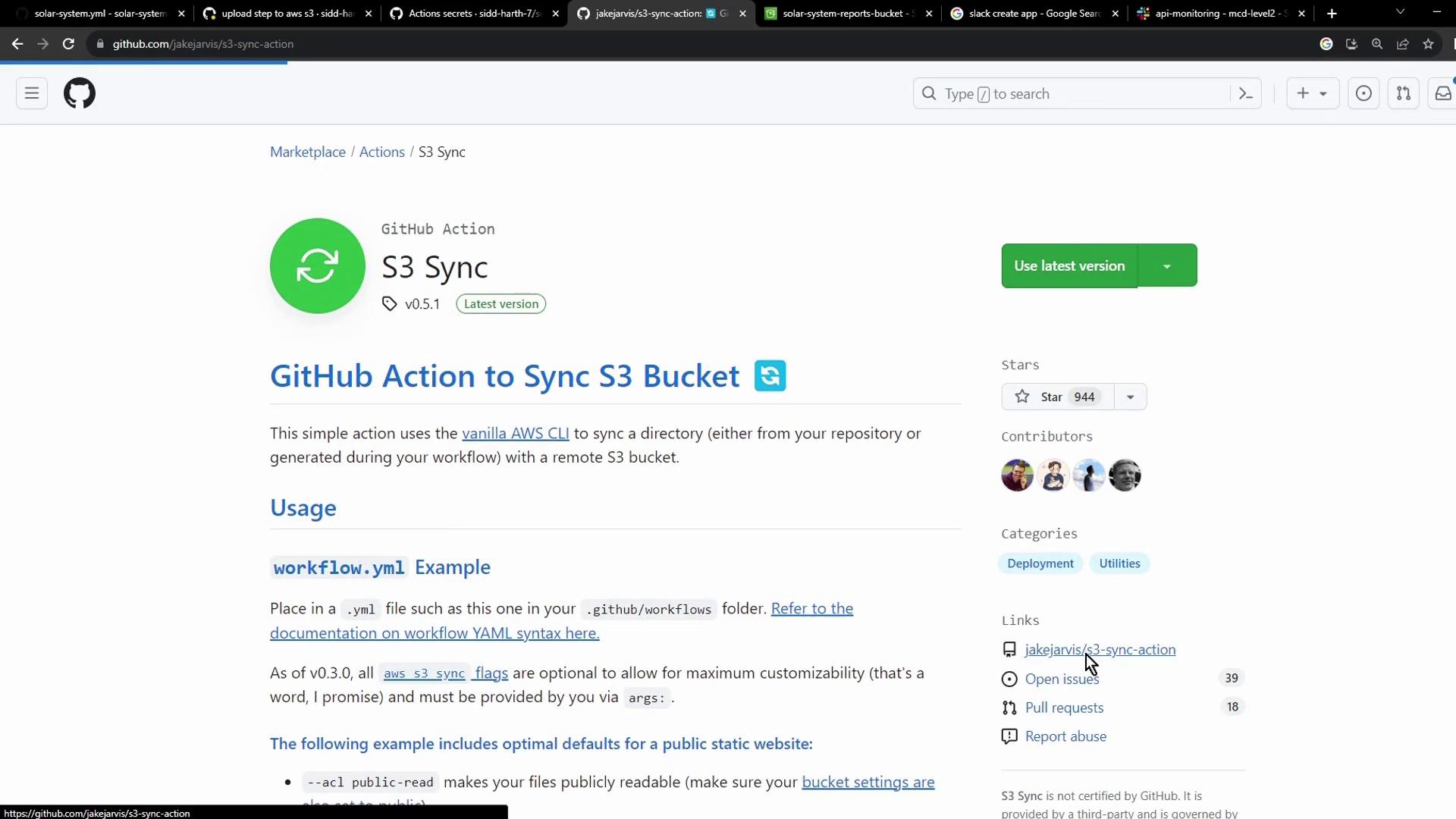Open the create new plus dropdown
Image resolution: width=1456 pixels, height=819 pixels.
1312,93
